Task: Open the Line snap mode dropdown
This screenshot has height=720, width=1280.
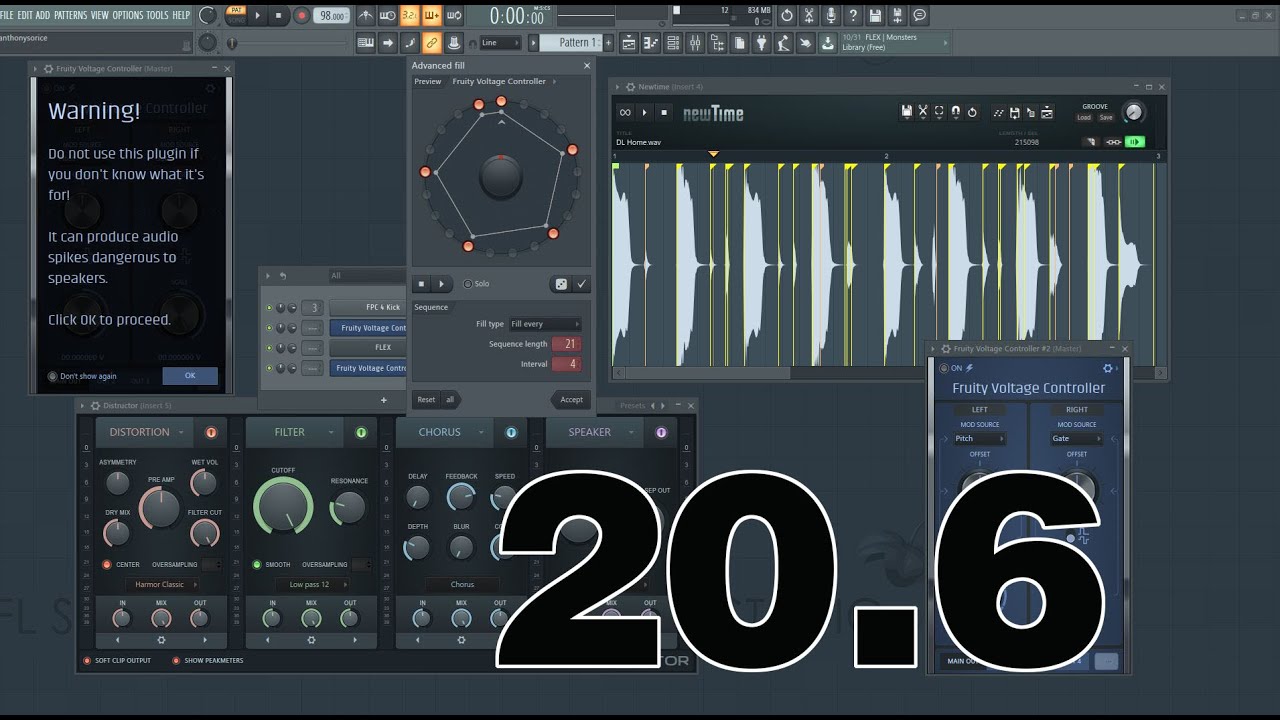Action: [500, 43]
